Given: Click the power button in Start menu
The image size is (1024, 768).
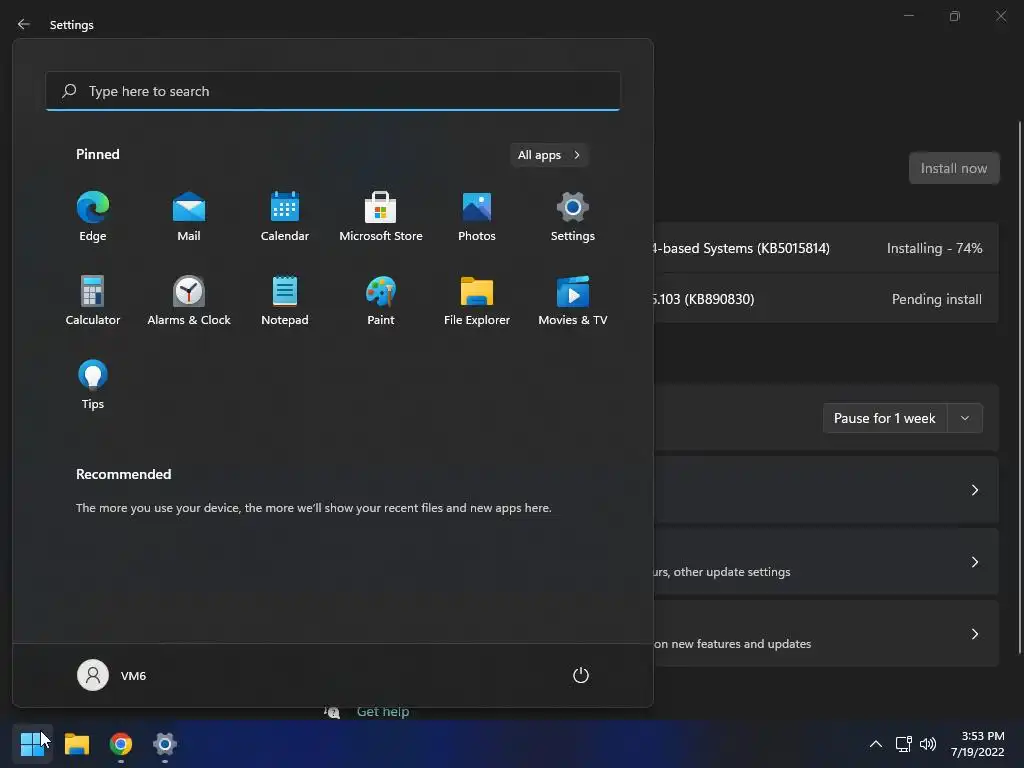Looking at the screenshot, I should 581,675.
